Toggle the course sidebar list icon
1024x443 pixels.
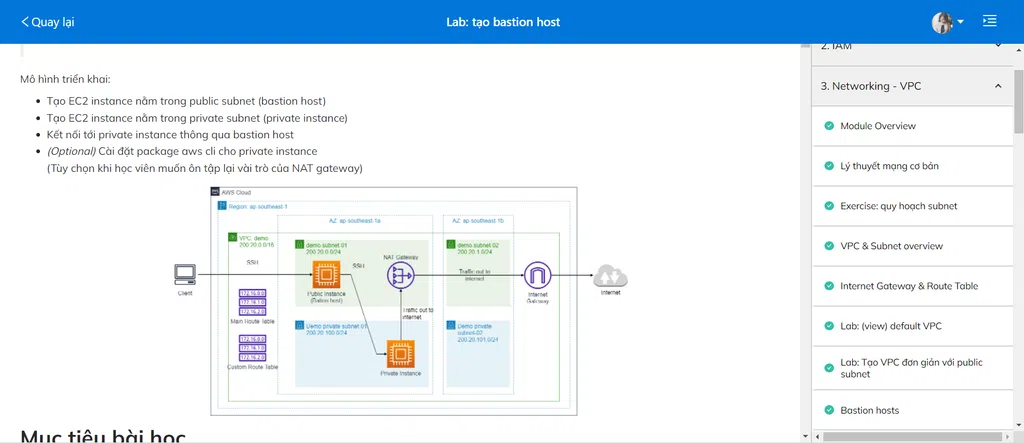pyautogui.click(x=989, y=21)
